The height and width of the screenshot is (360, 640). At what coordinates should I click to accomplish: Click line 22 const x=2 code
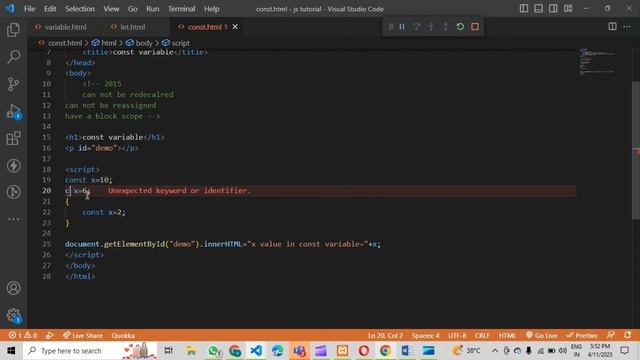(104, 212)
